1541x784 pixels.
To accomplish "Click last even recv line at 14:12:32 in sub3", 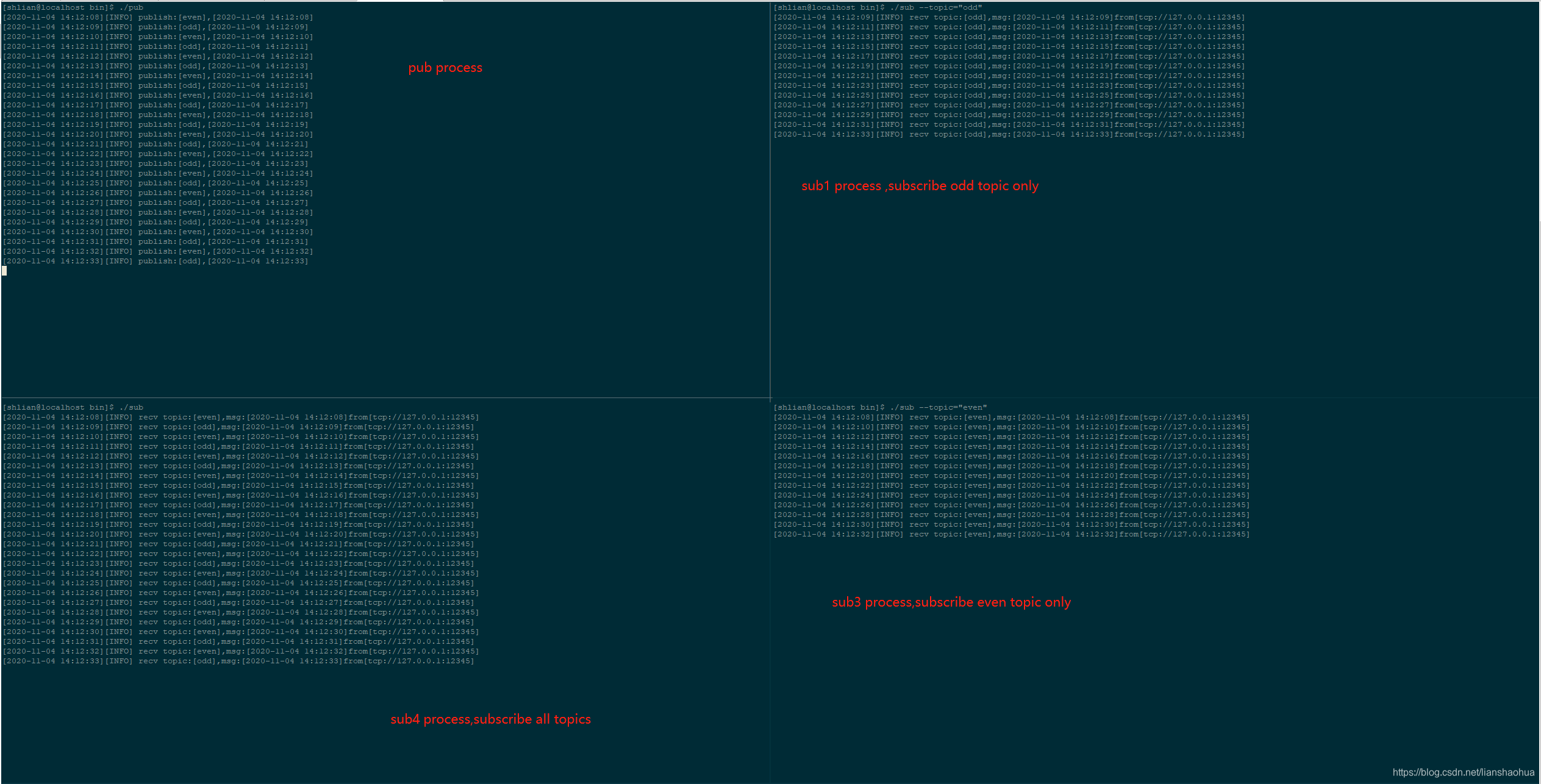I will (1012, 534).
